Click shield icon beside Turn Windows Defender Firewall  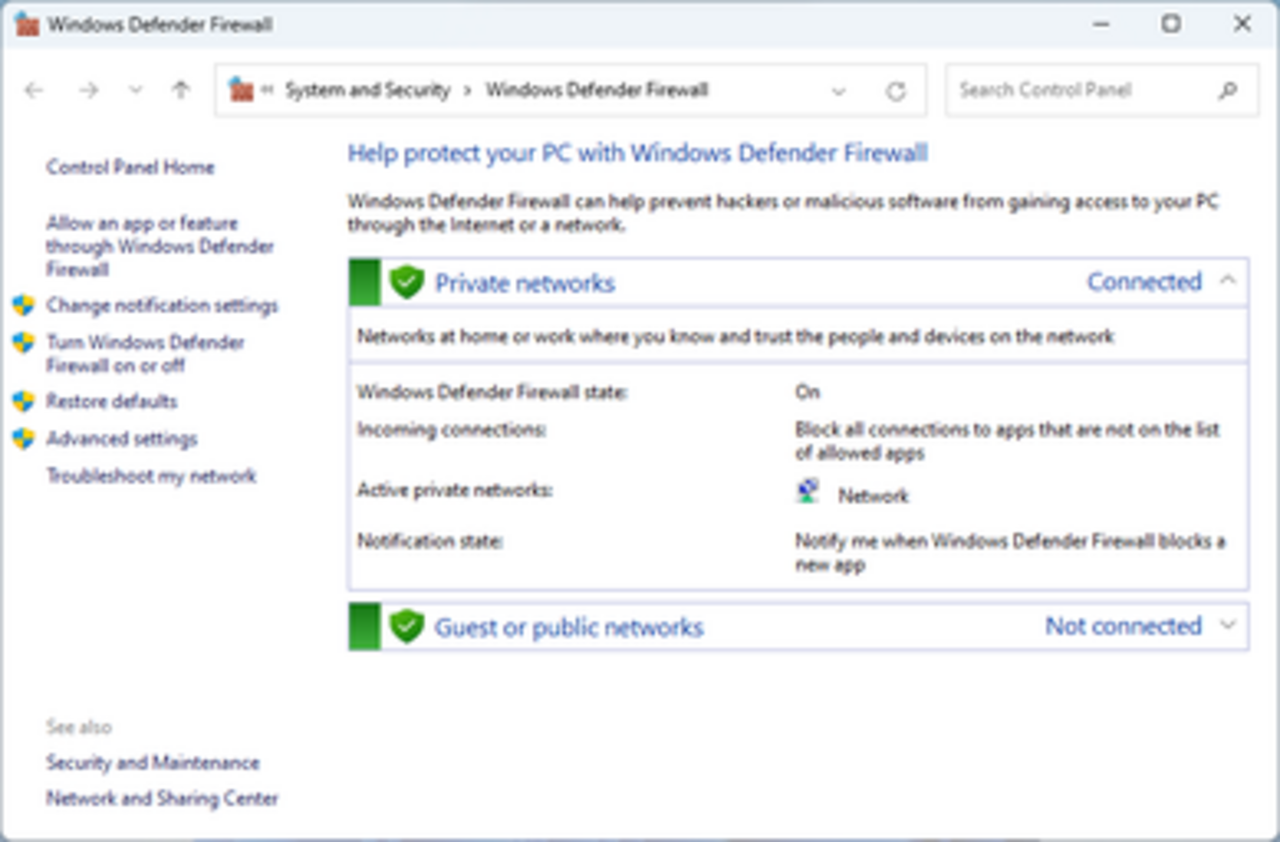pos(24,343)
